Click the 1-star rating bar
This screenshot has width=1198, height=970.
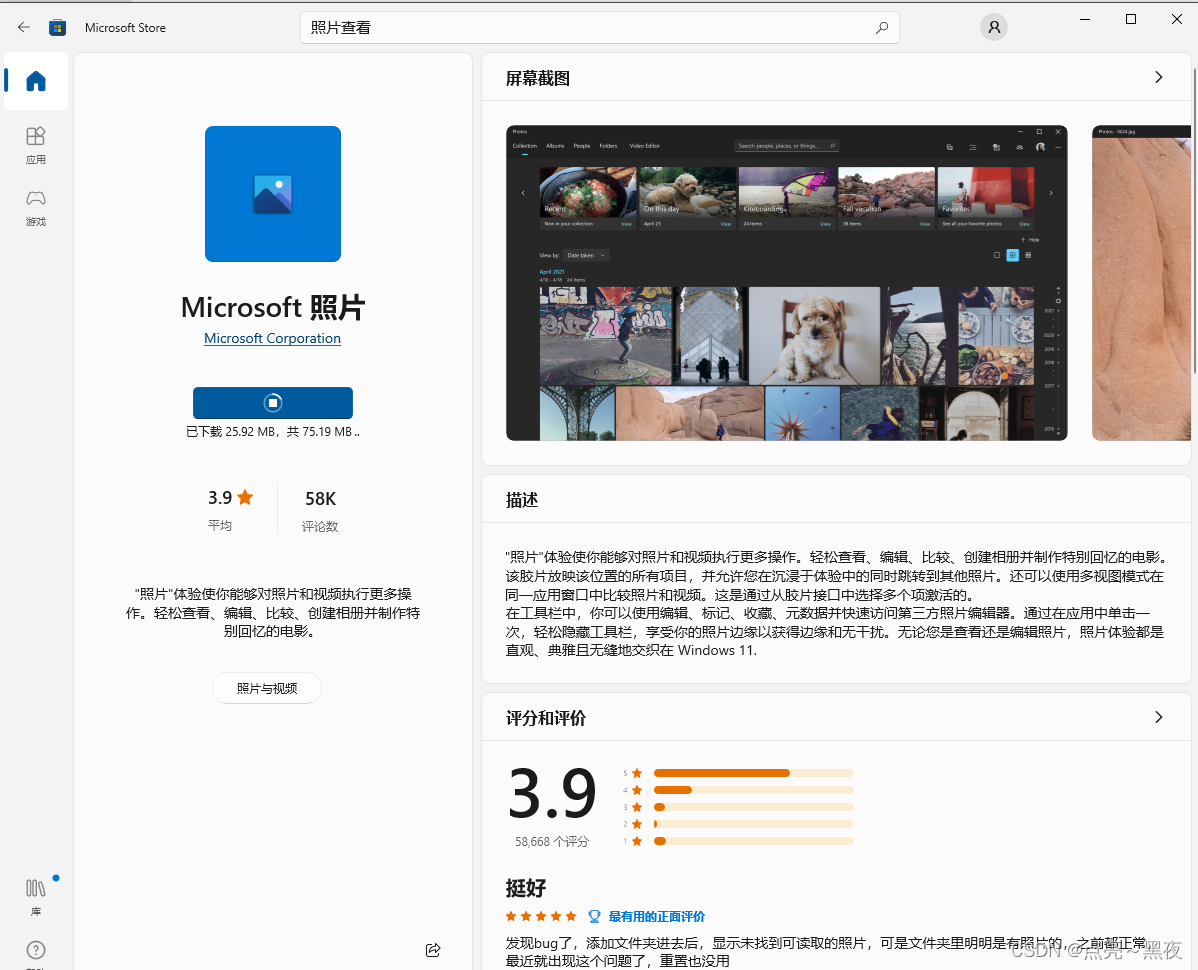[753, 841]
